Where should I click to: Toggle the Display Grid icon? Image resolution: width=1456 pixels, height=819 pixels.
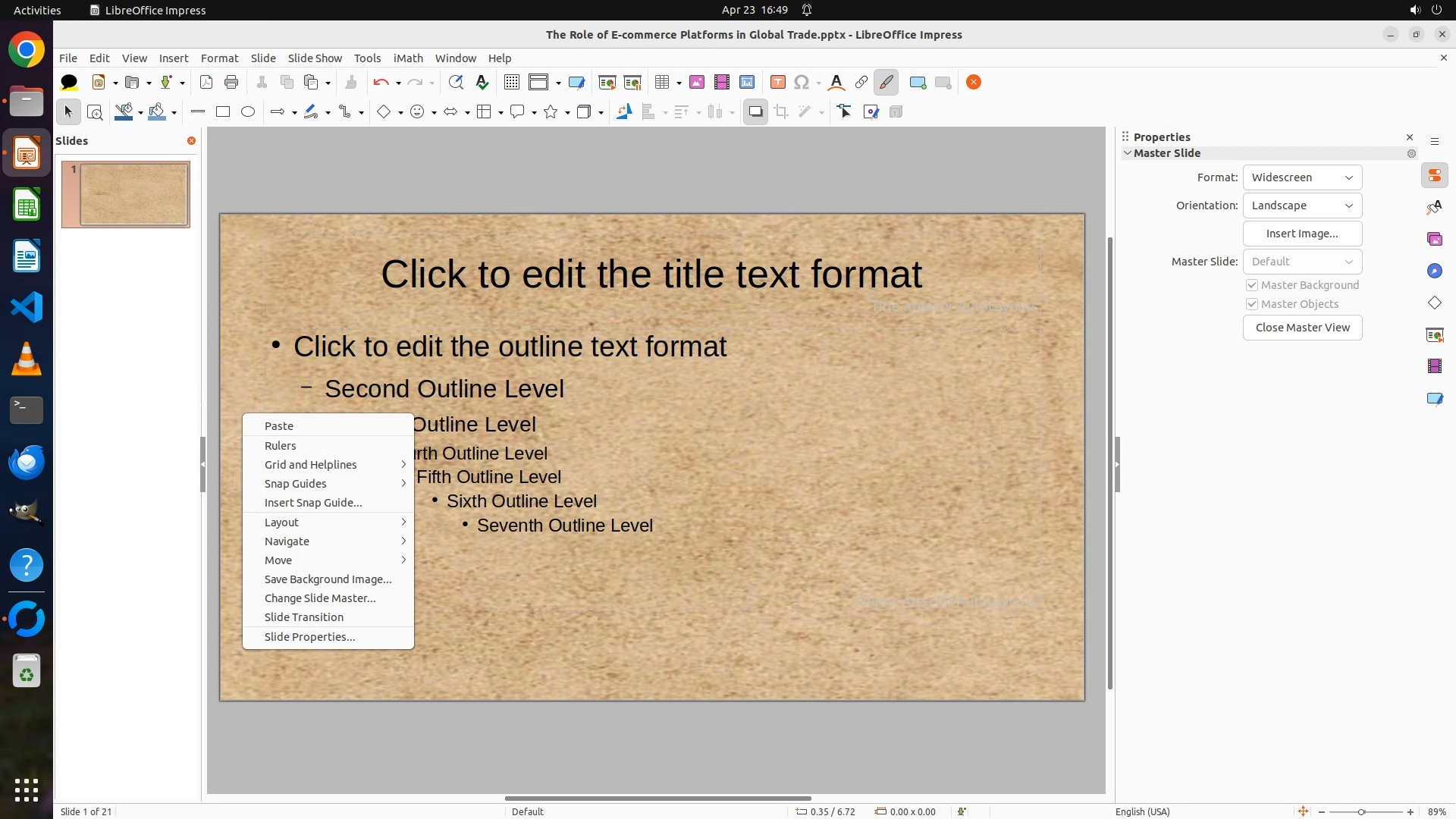[512, 83]
